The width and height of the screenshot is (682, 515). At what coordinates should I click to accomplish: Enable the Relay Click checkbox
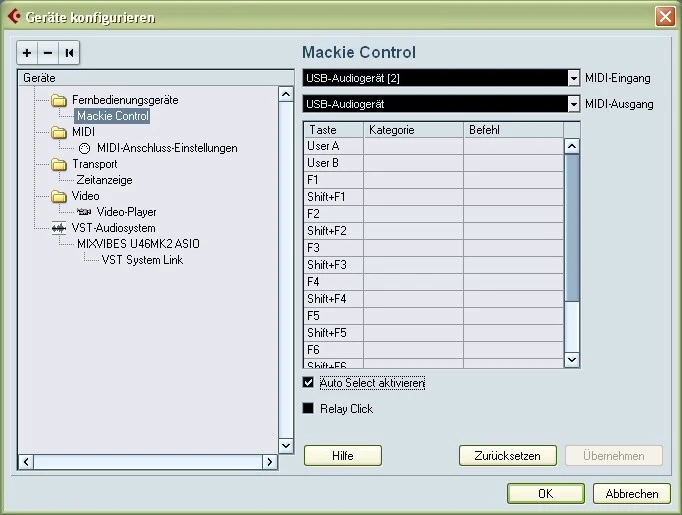click(x=308, y=408)
